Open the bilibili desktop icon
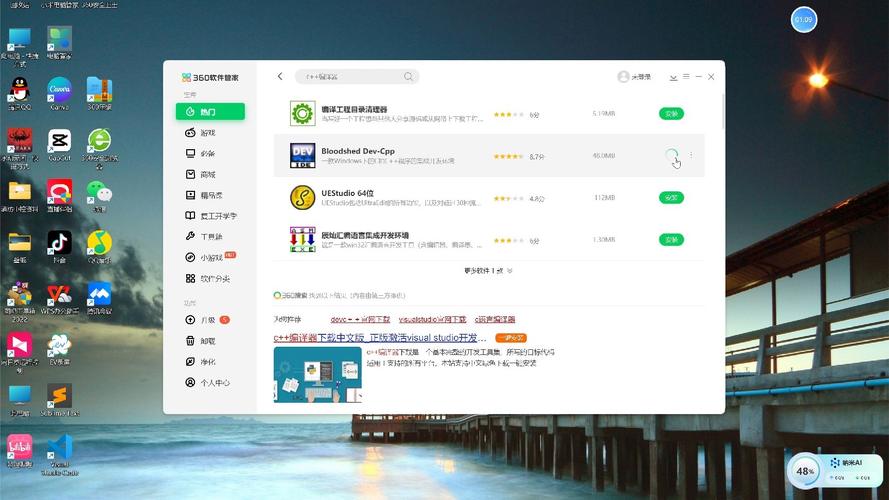This screenshot has width=889, height=500. coord(20,451)
